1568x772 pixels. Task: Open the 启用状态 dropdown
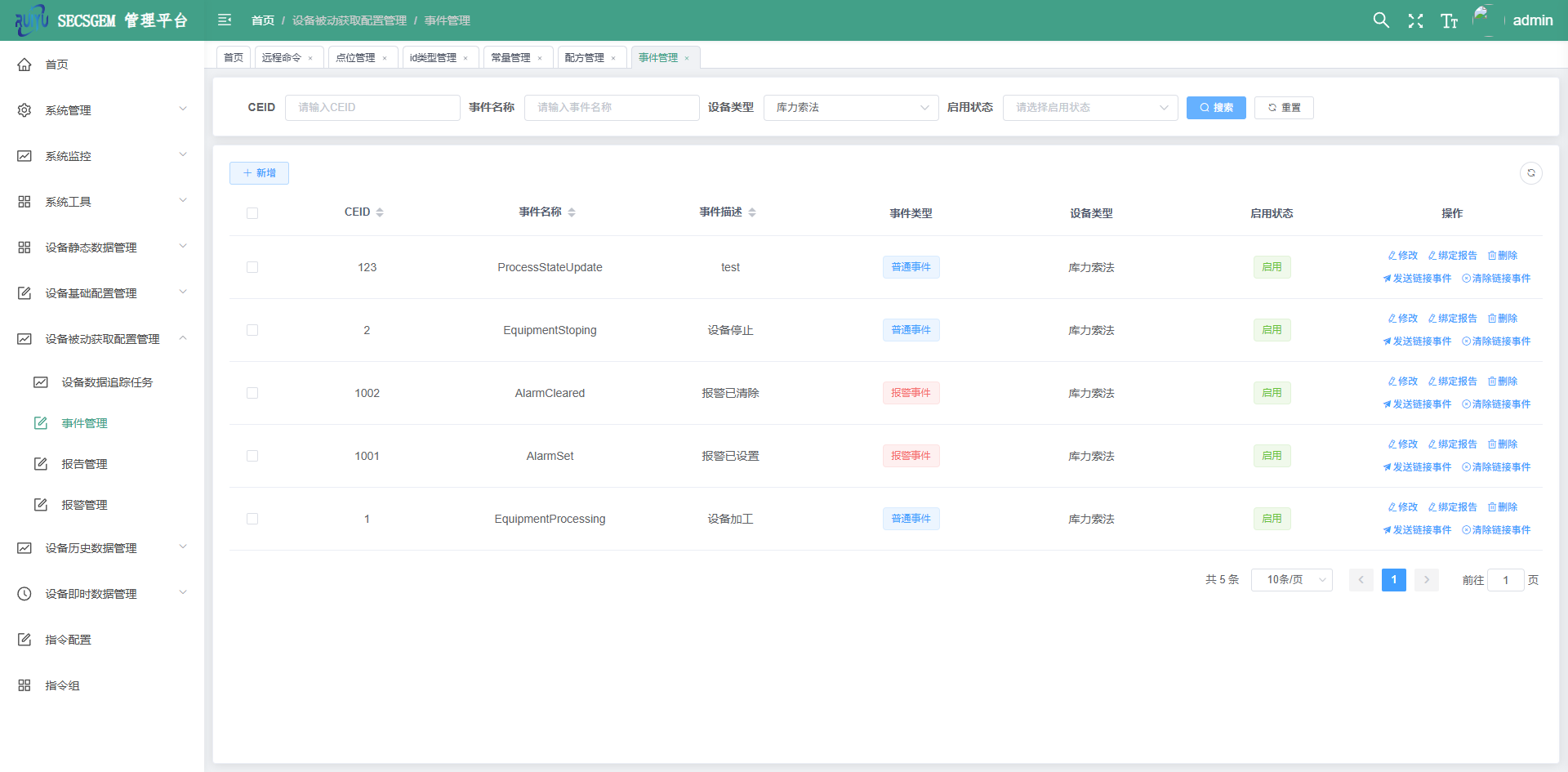1089,108
